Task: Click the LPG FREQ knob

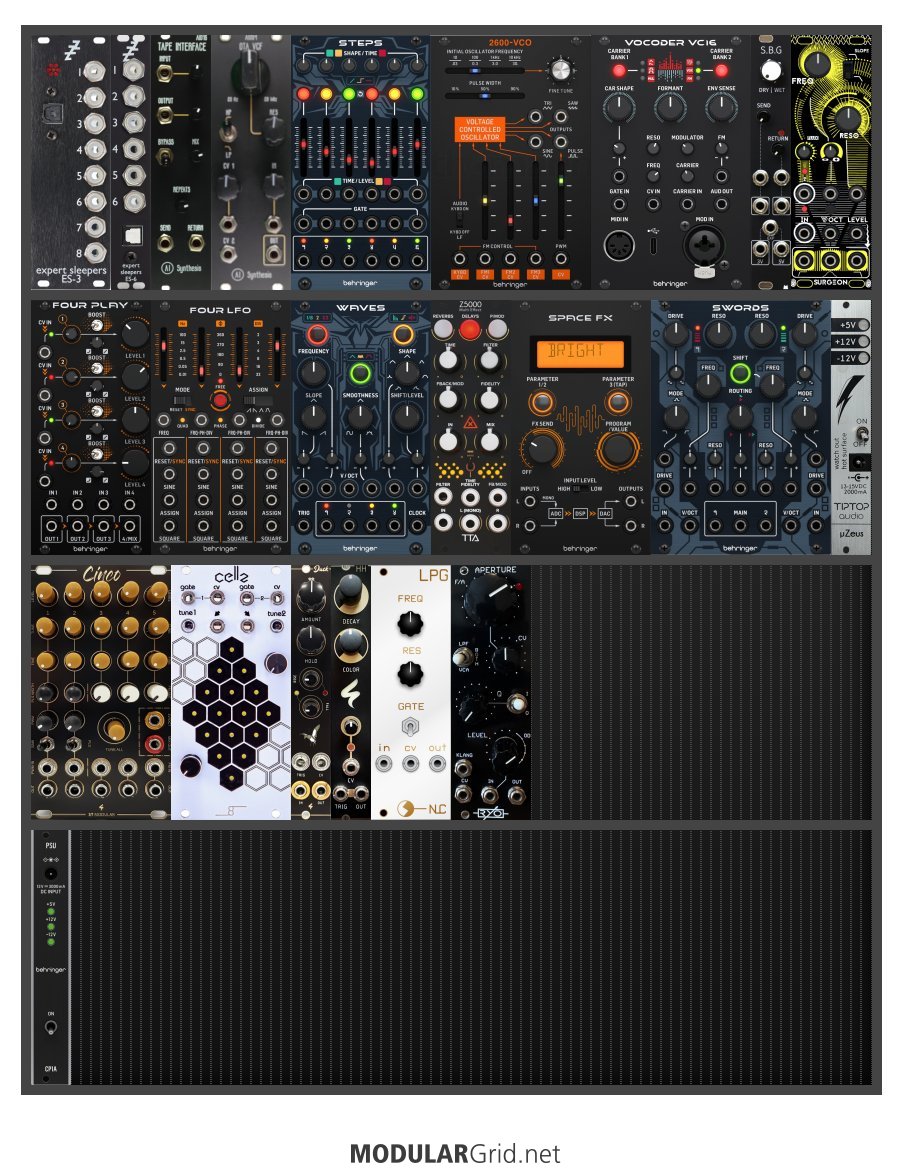Action: pos(410,623)
